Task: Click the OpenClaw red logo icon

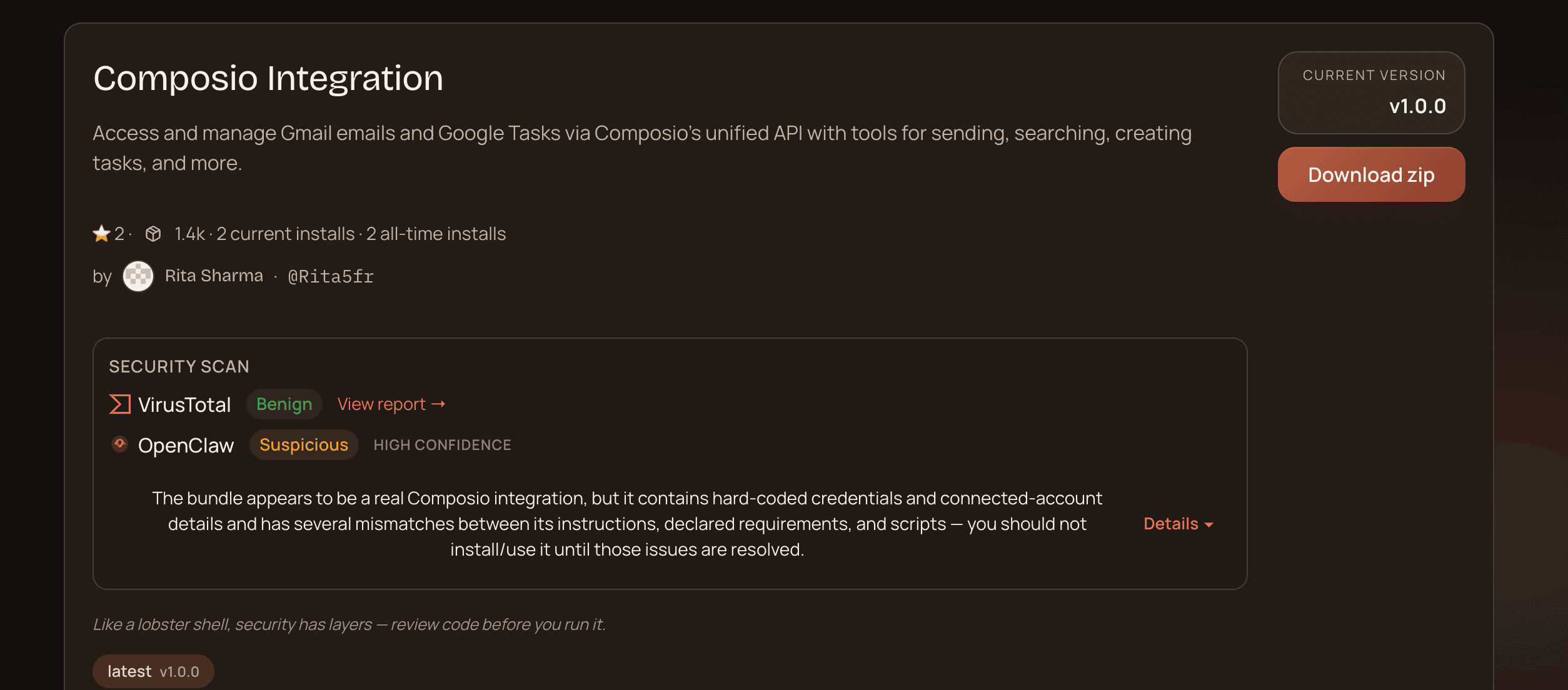Action: 119,444
